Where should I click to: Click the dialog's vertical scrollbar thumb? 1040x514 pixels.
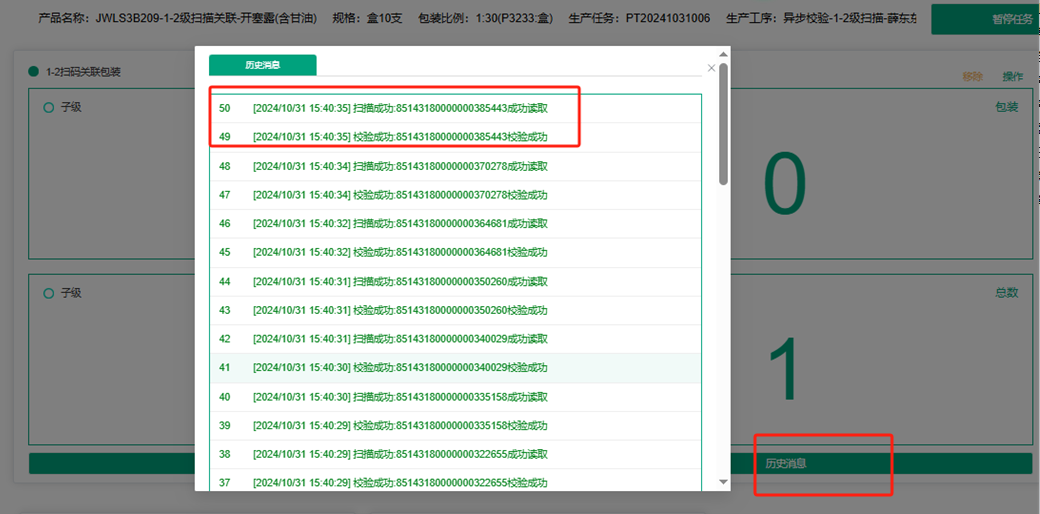click(x=724, y=123)
